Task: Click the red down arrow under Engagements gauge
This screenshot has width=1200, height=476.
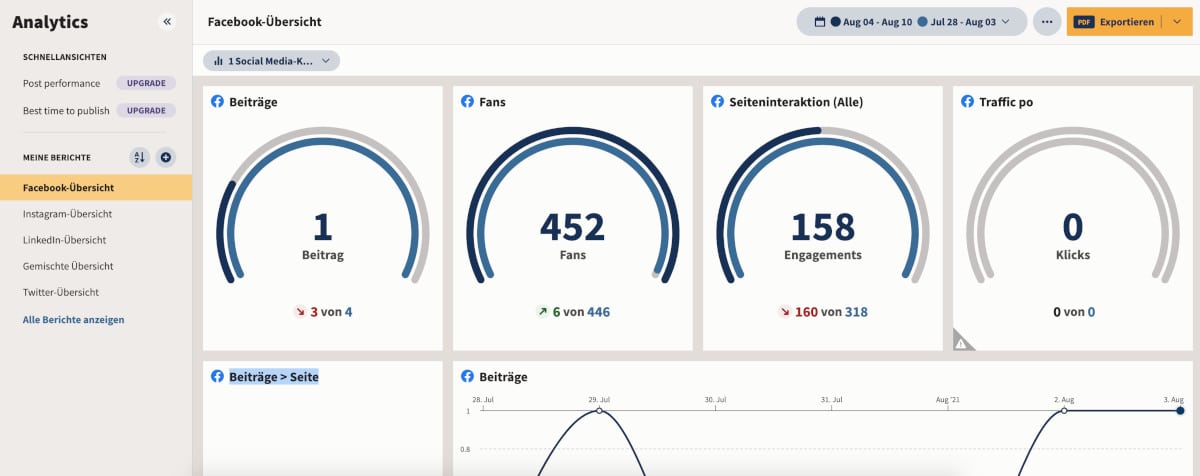Action: pyautogui.click(x=784, y=312)
